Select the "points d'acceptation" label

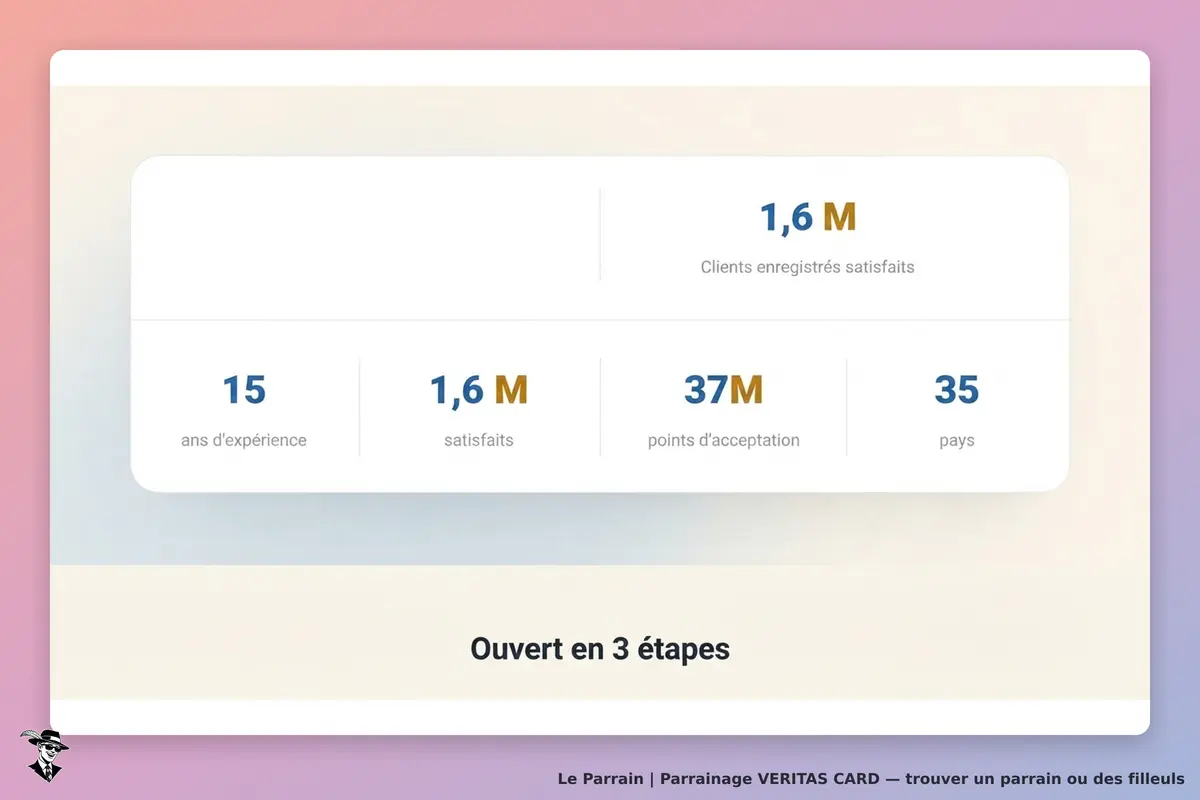point(723,440)
